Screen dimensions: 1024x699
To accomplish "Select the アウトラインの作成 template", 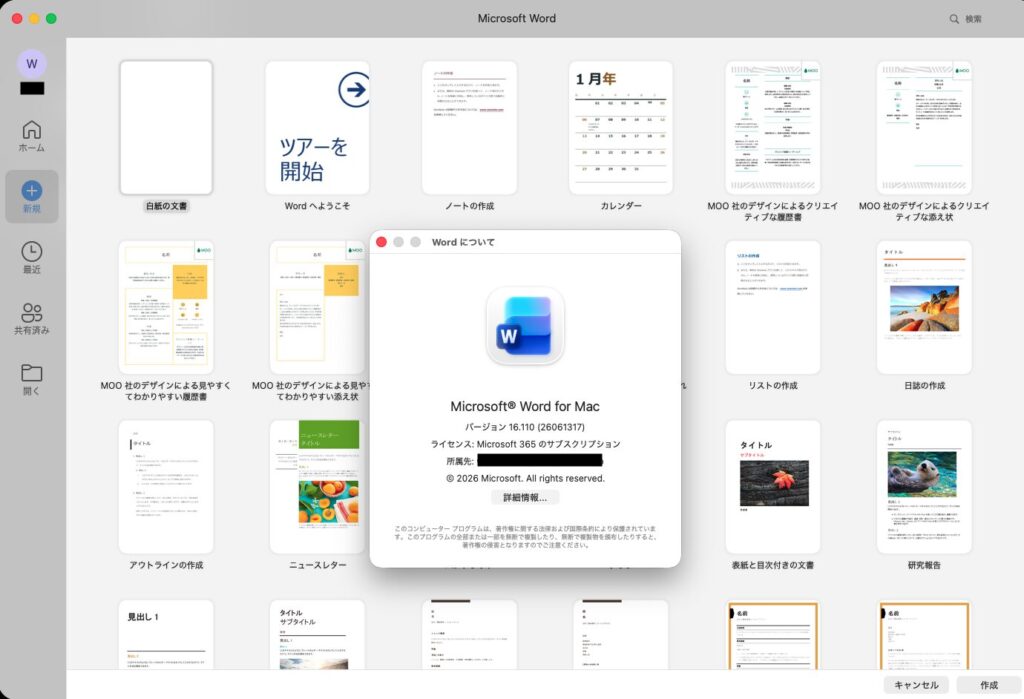I will point(166,487).
